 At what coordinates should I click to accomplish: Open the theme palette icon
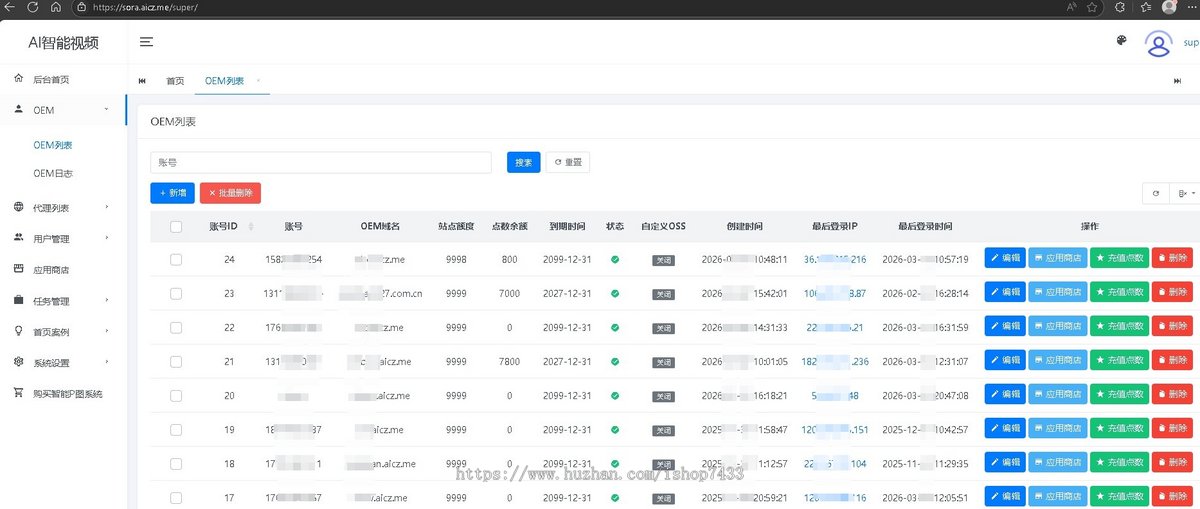(x=1121, y=42)
